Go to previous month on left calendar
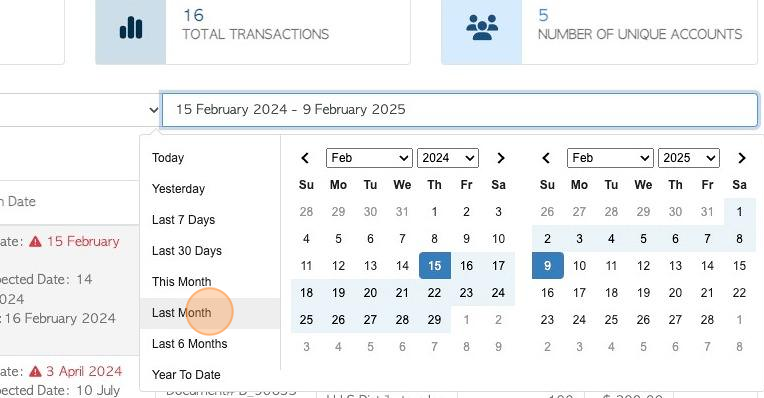The image size is (764, 398). (x=306, y=158)
